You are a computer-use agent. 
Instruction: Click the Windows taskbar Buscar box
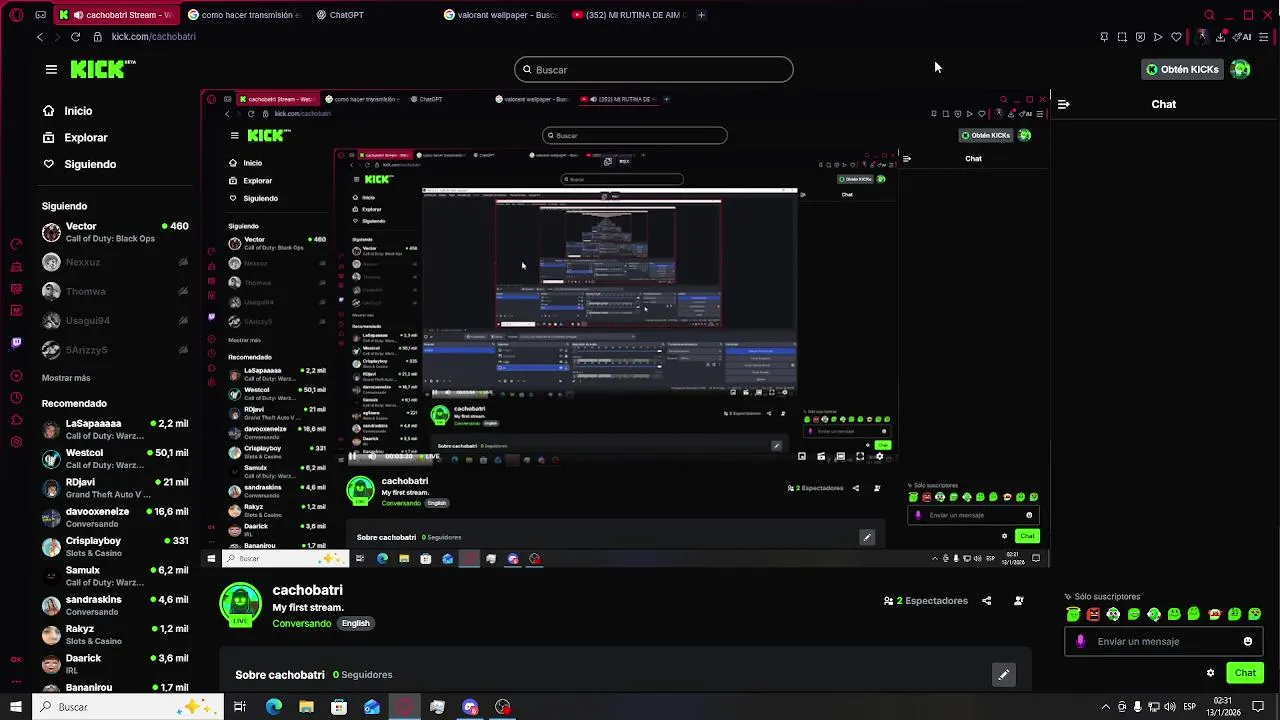(128, 707)
